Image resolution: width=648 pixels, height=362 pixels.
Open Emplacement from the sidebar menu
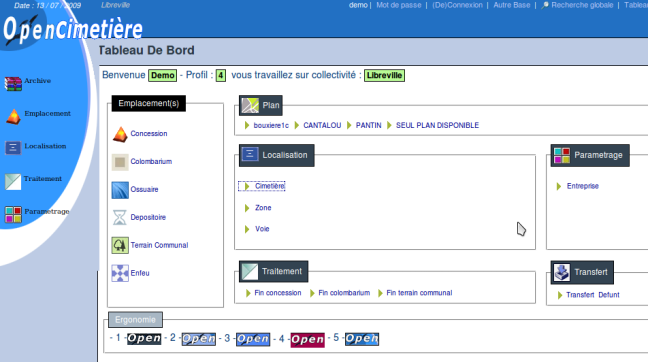48,114
